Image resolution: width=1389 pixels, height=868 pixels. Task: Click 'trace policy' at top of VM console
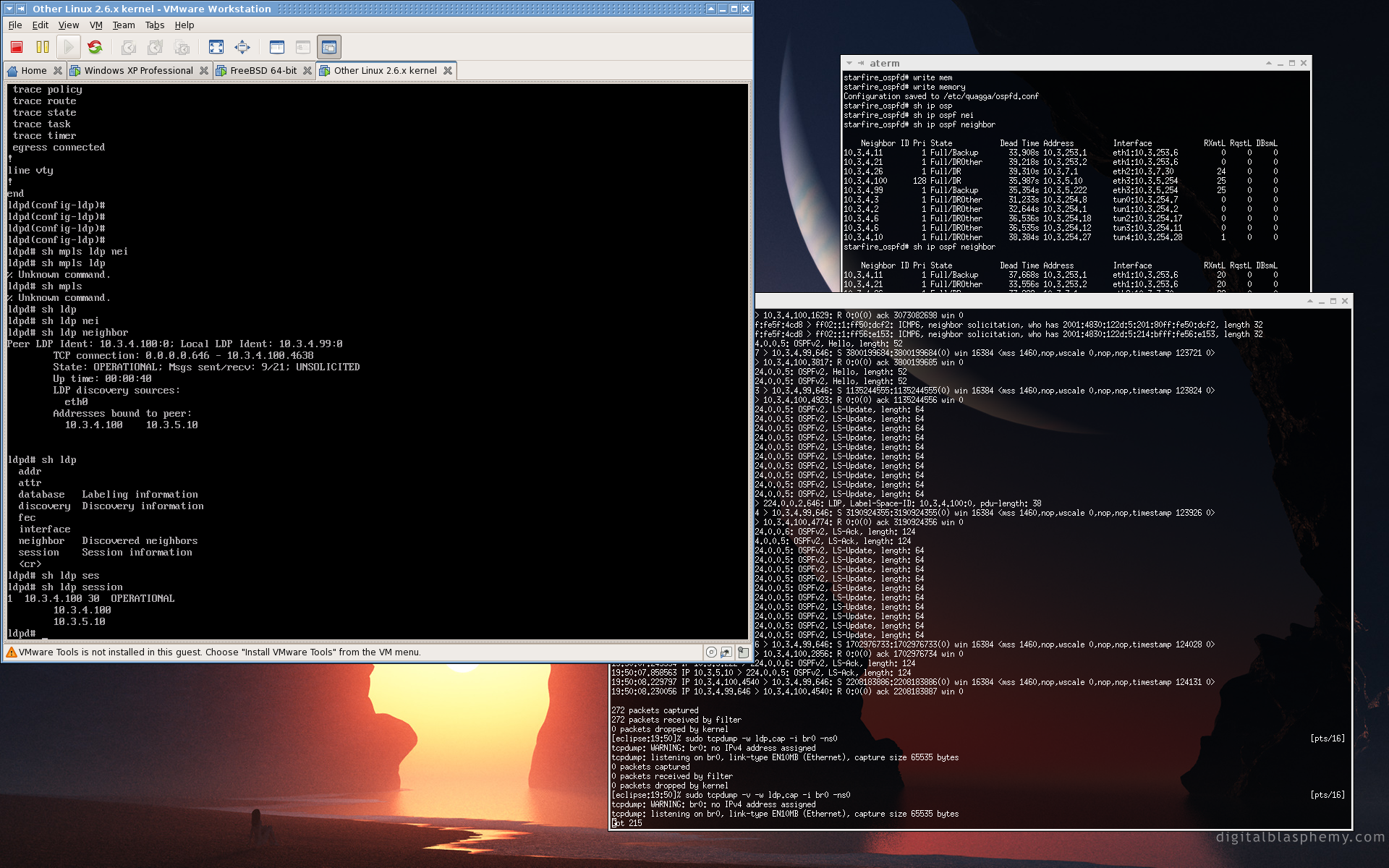(x=47, y=89)
